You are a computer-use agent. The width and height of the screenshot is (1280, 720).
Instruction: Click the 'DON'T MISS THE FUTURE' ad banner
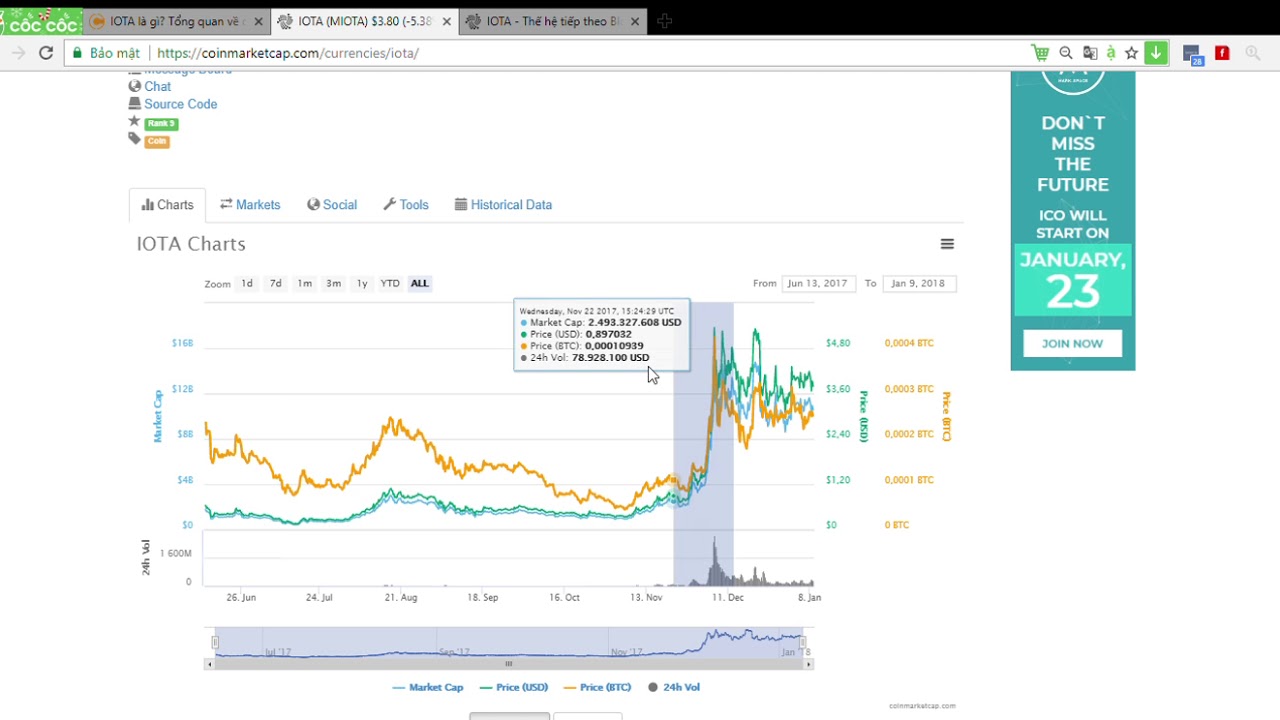(x=1072, y=220)
